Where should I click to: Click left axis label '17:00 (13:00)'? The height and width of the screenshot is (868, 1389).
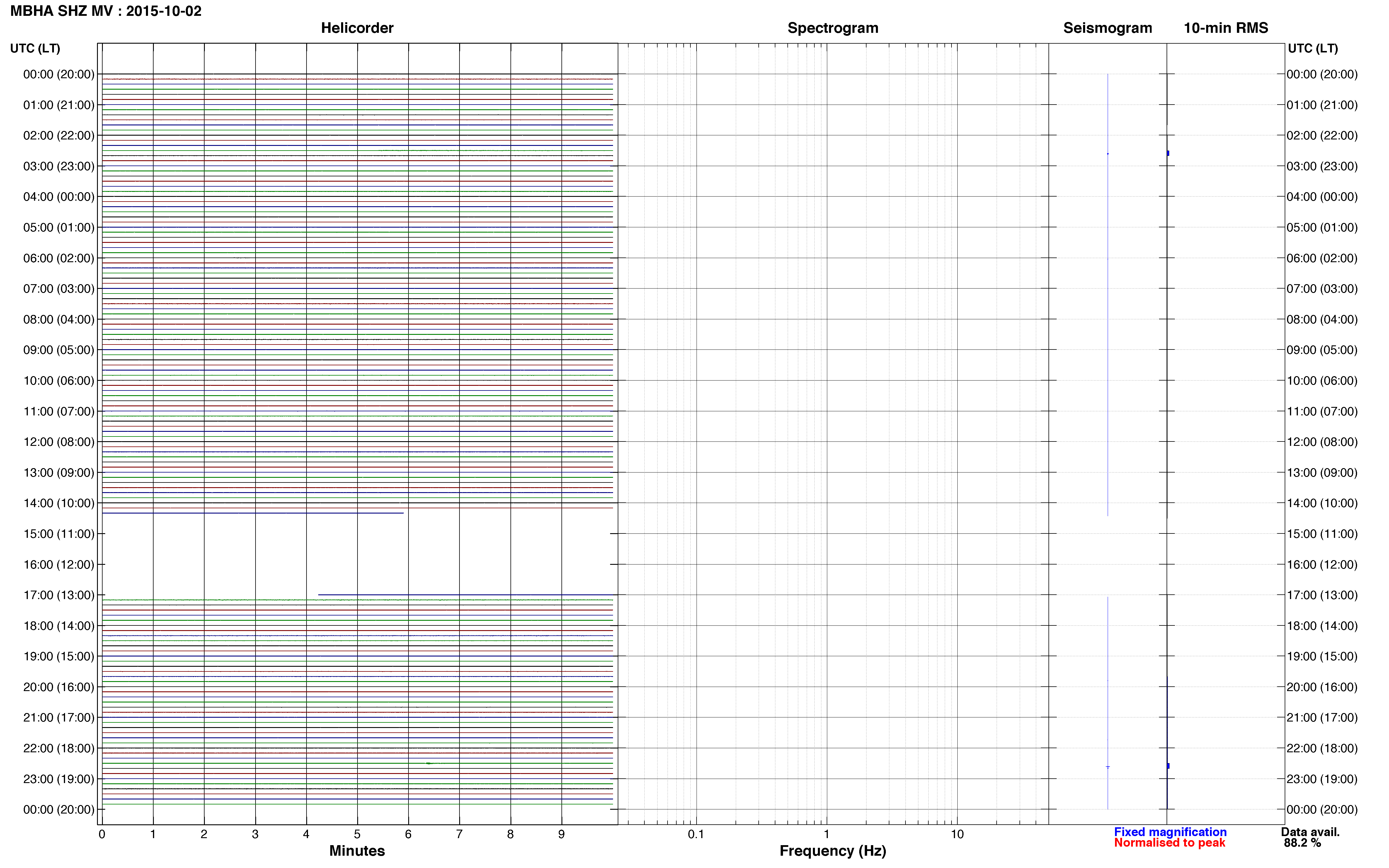point(59,595)
